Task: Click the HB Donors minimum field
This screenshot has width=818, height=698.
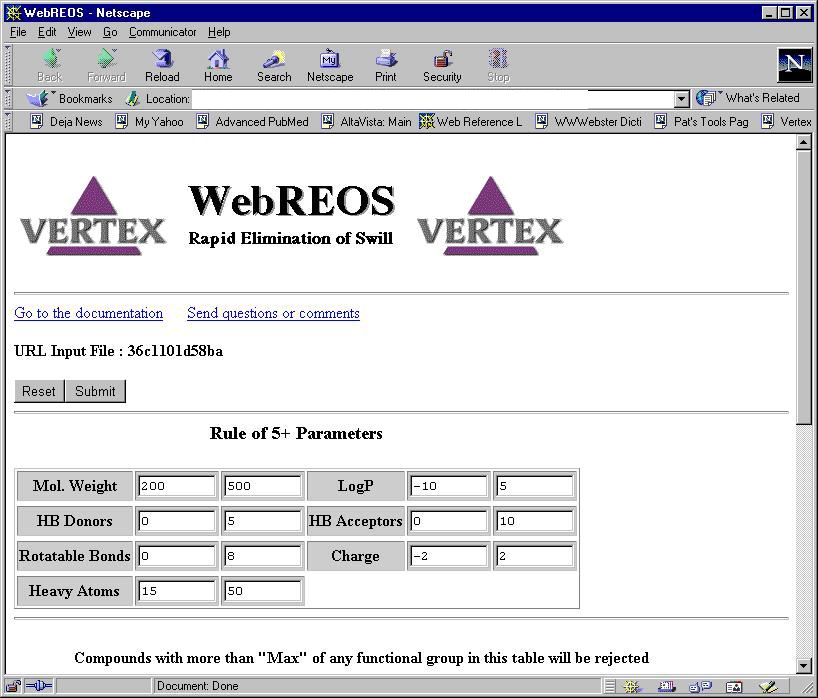Action: pos(177,521)
